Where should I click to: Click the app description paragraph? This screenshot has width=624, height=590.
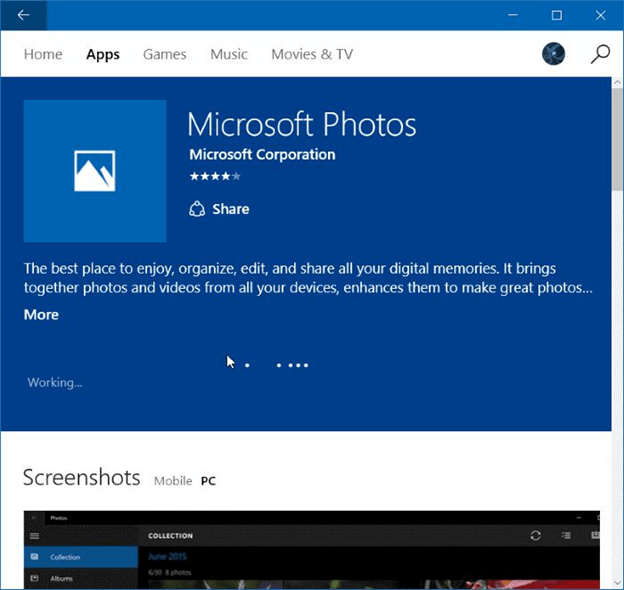coord(308,278)
